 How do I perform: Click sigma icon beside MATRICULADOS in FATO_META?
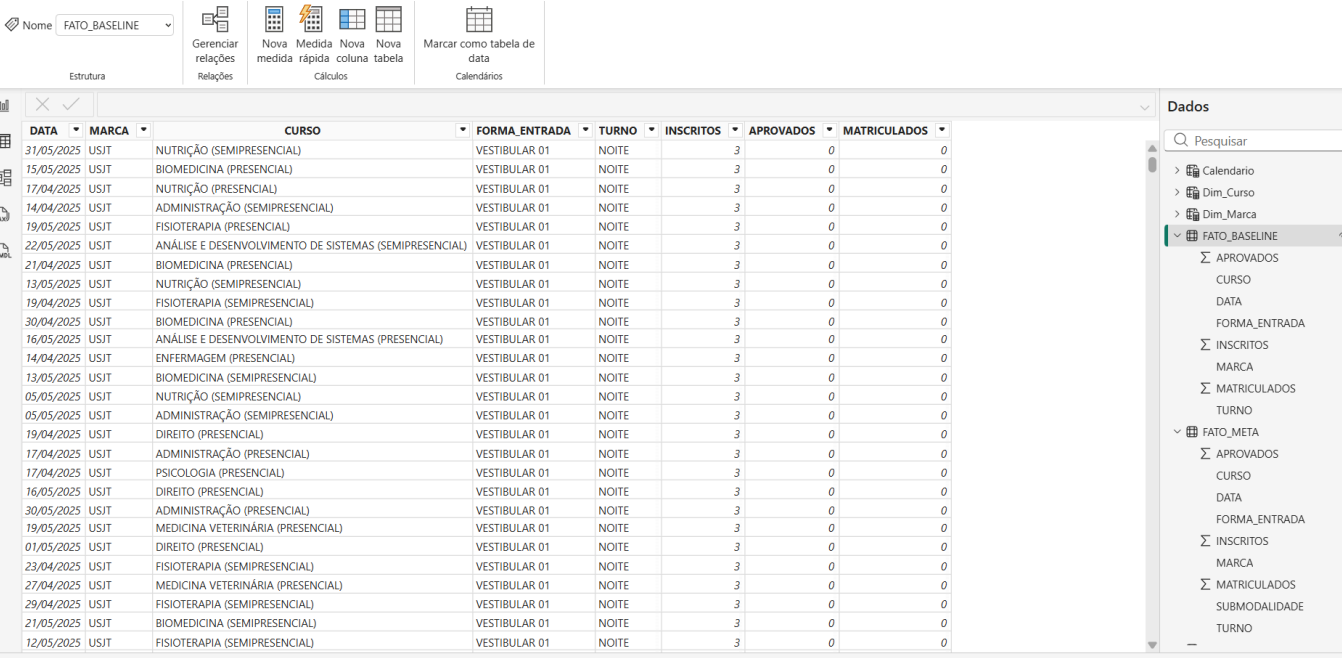tap(1205, 585)
